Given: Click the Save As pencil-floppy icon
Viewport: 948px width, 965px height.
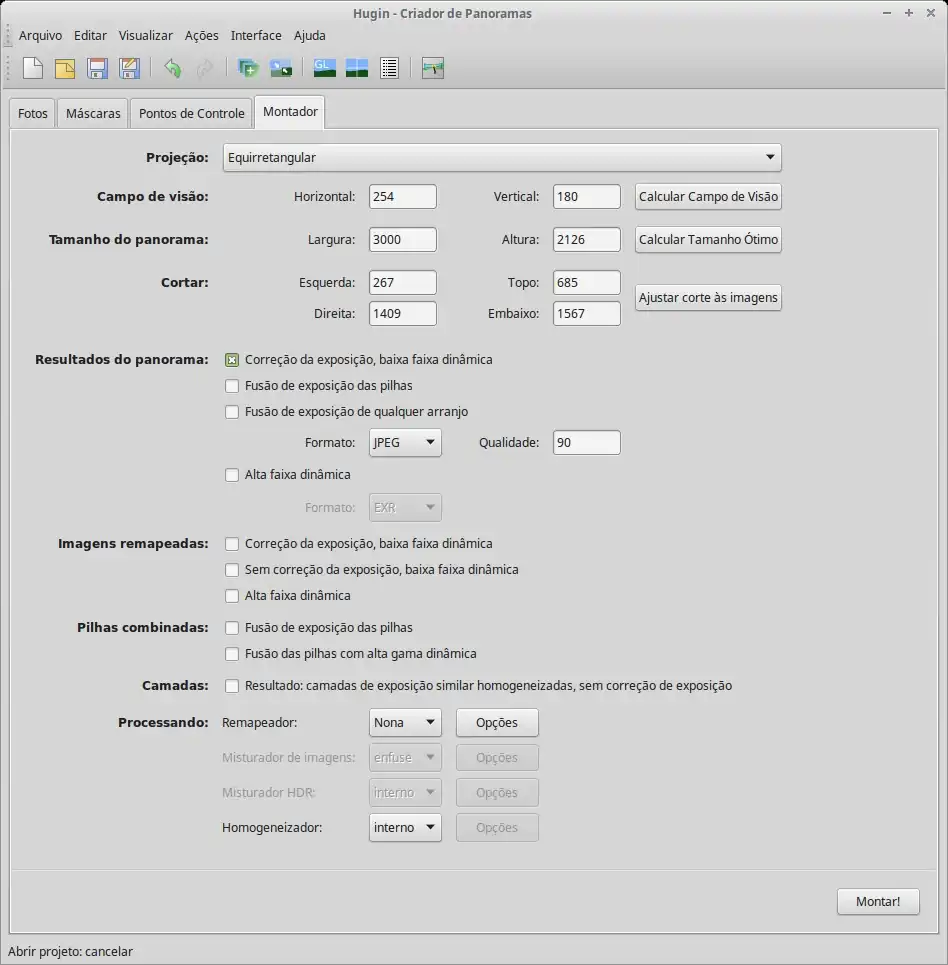Looking at the screenshot, I should point(129,68).
